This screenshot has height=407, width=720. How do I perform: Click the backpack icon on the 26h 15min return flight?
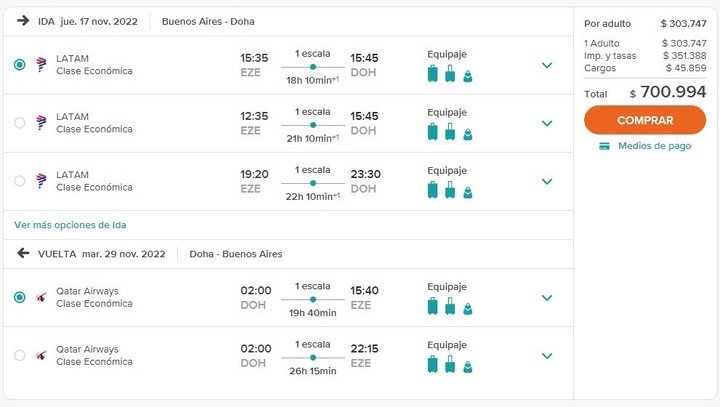click(x=467, y=367)
